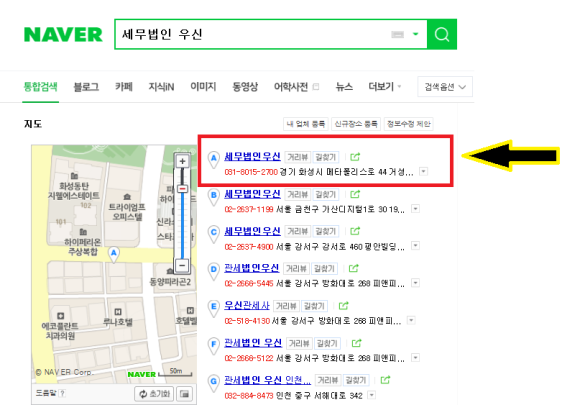This screenshot has width=580, height=405.
Task: Switch to the 블로그 tab
Action: [x=86, y=87]
